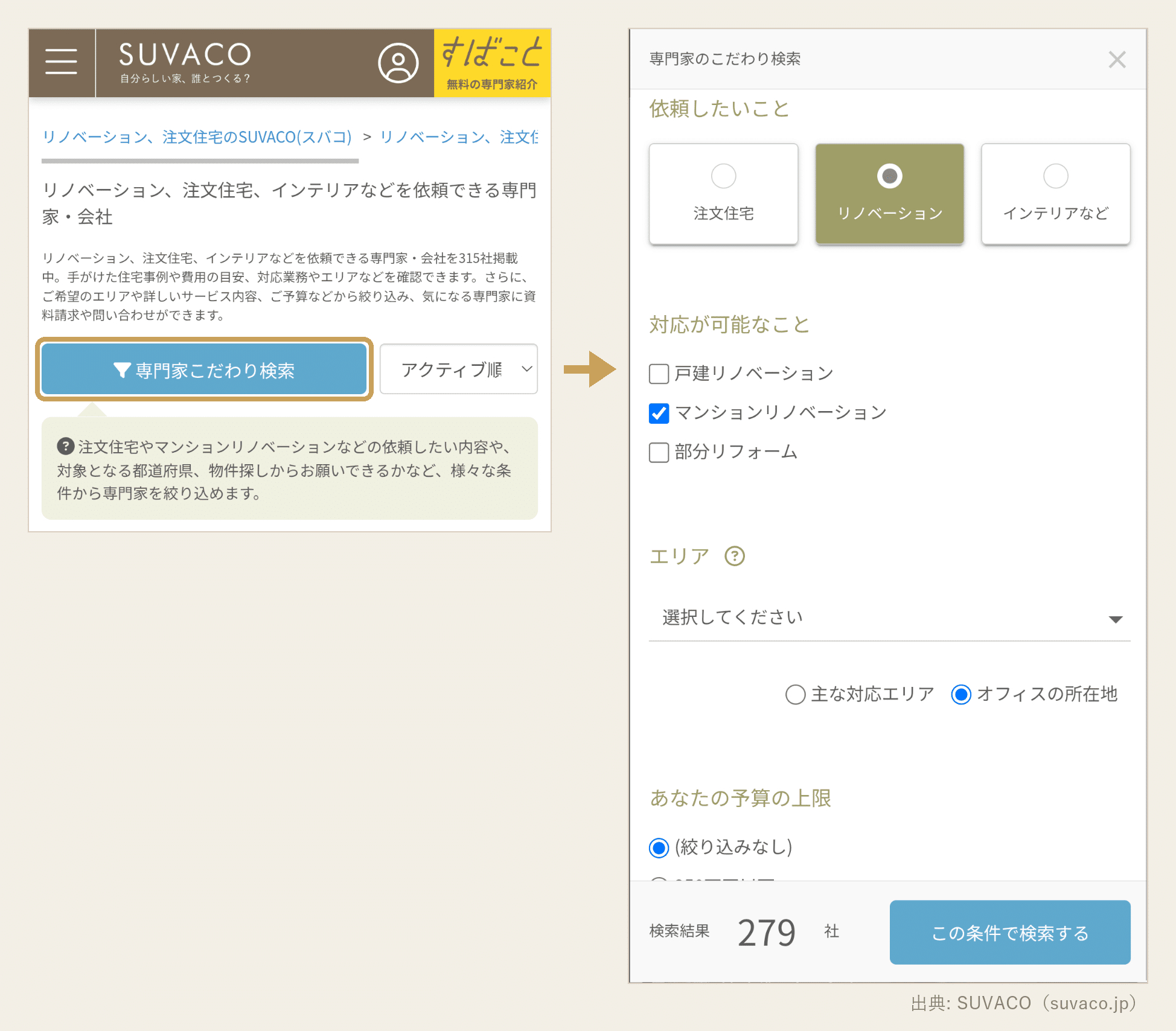This screenshot has width=1176, height=1031.
Task: Click the 専門家こだわり検索 filter button
Action: (204, 369)
